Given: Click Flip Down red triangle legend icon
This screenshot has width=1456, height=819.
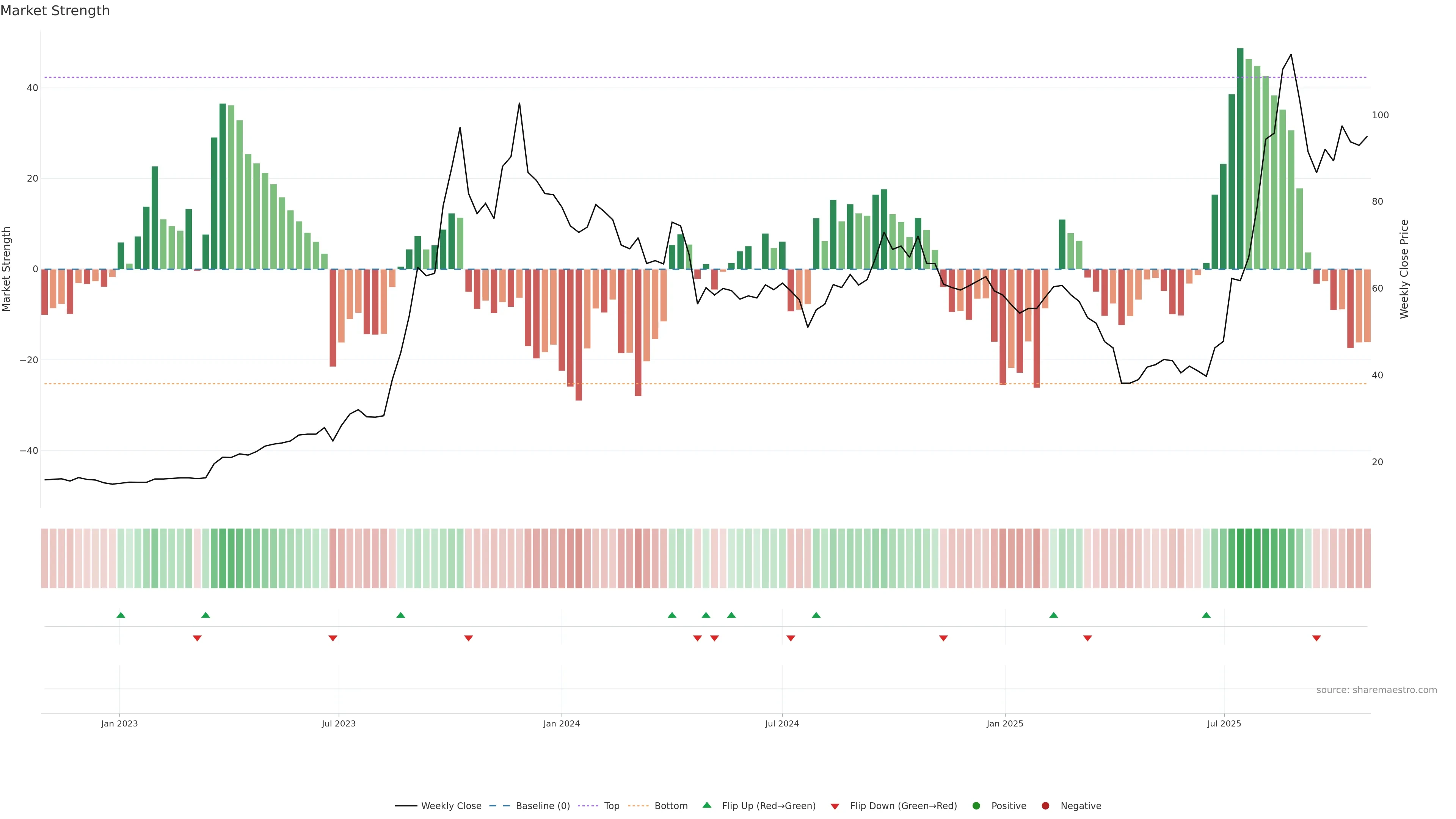Looking at the screenshot, I should coord(835,806).
